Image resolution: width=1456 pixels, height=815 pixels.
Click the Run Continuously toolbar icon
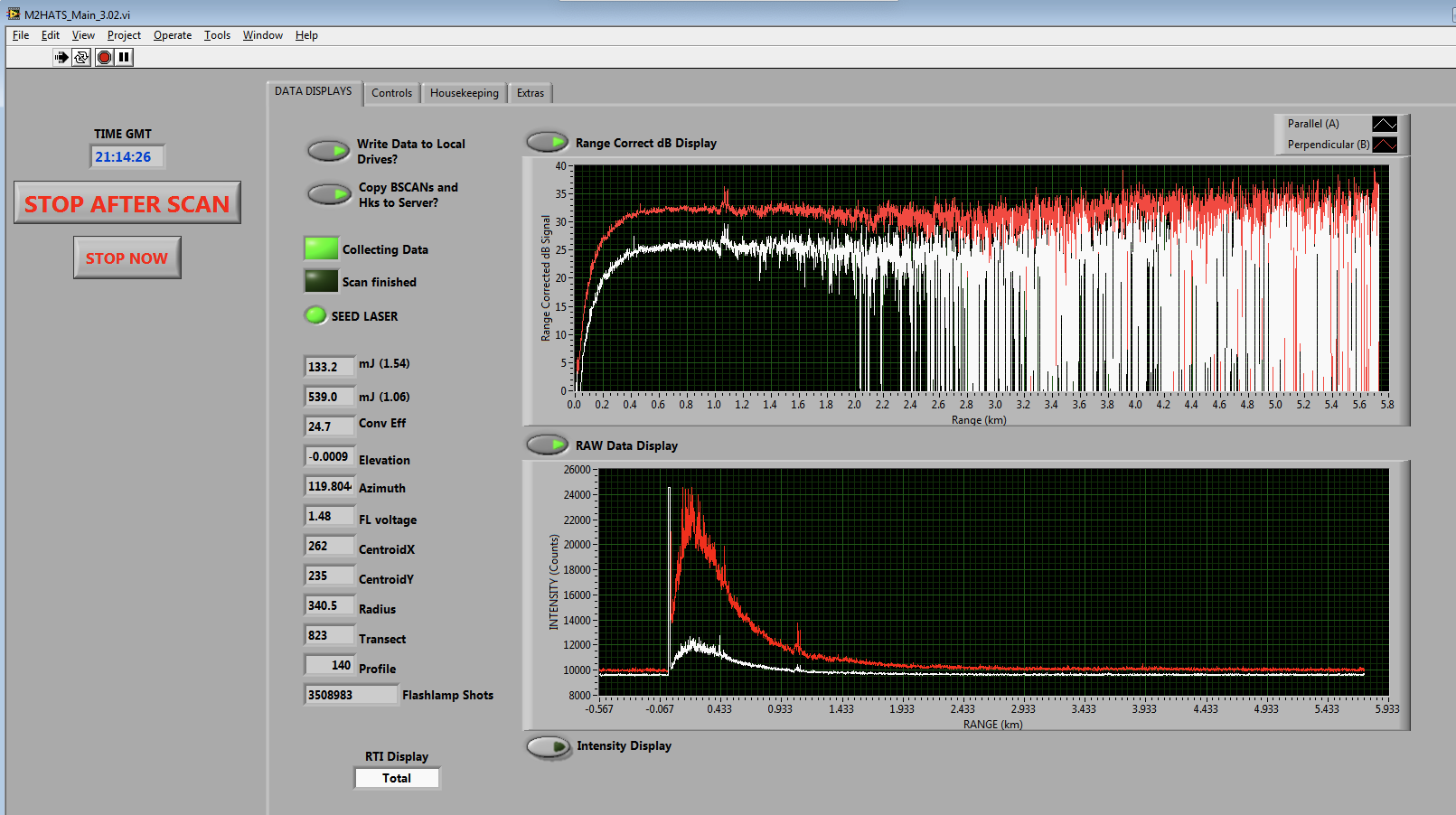click(81, 57)
